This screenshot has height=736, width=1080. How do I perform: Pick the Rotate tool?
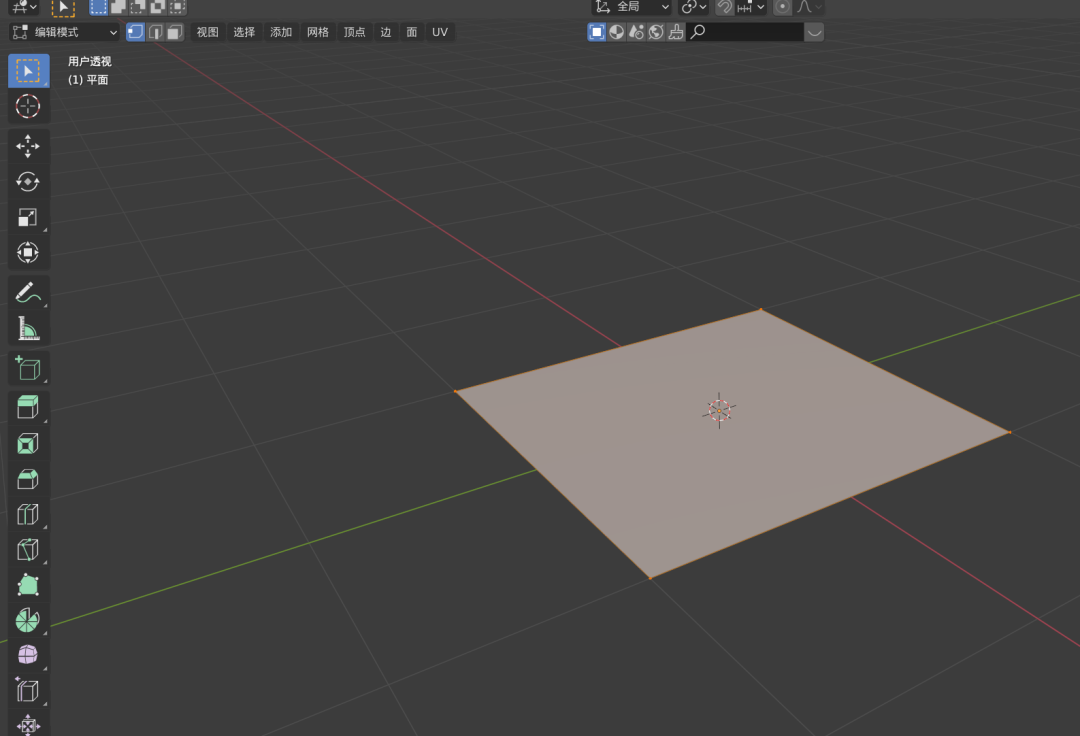[28, 182]
